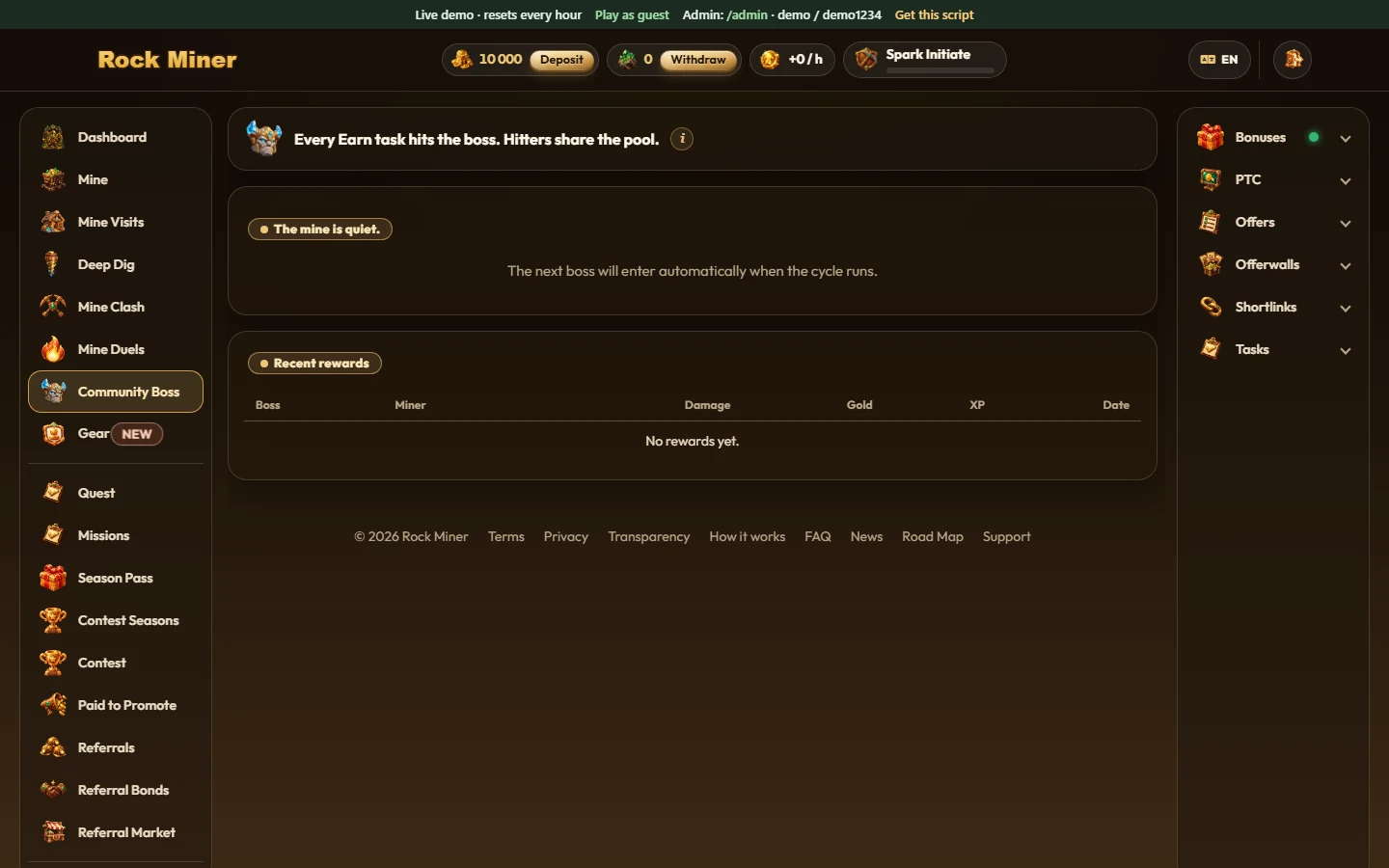The image size is (1389, 868).
Task: Click the info icon beside boss headline
Action: click(x=682, y=139)
